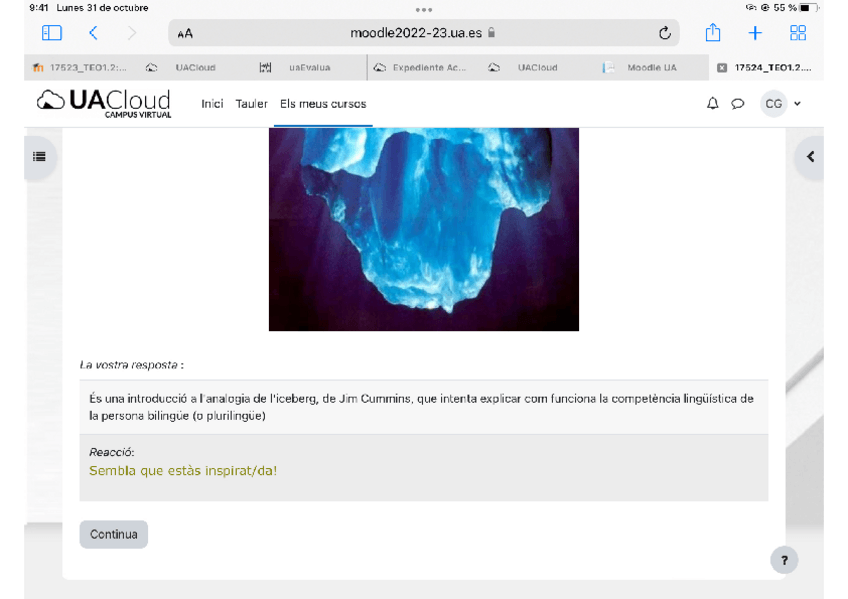Open the notifications bell
Viewport: 848px width, 599px height.
(712, 103)
